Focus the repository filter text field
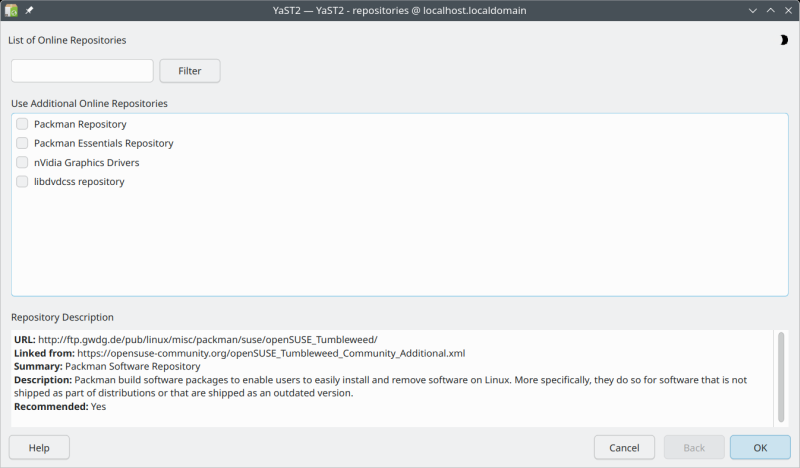This screenshot has width=800, height=468. point(82,71)
